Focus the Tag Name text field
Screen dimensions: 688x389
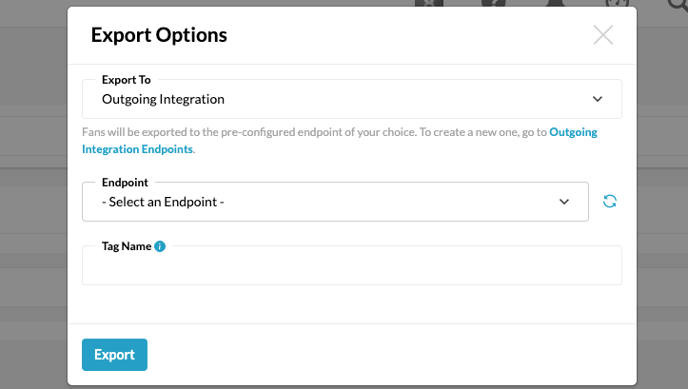click(352, 265)
